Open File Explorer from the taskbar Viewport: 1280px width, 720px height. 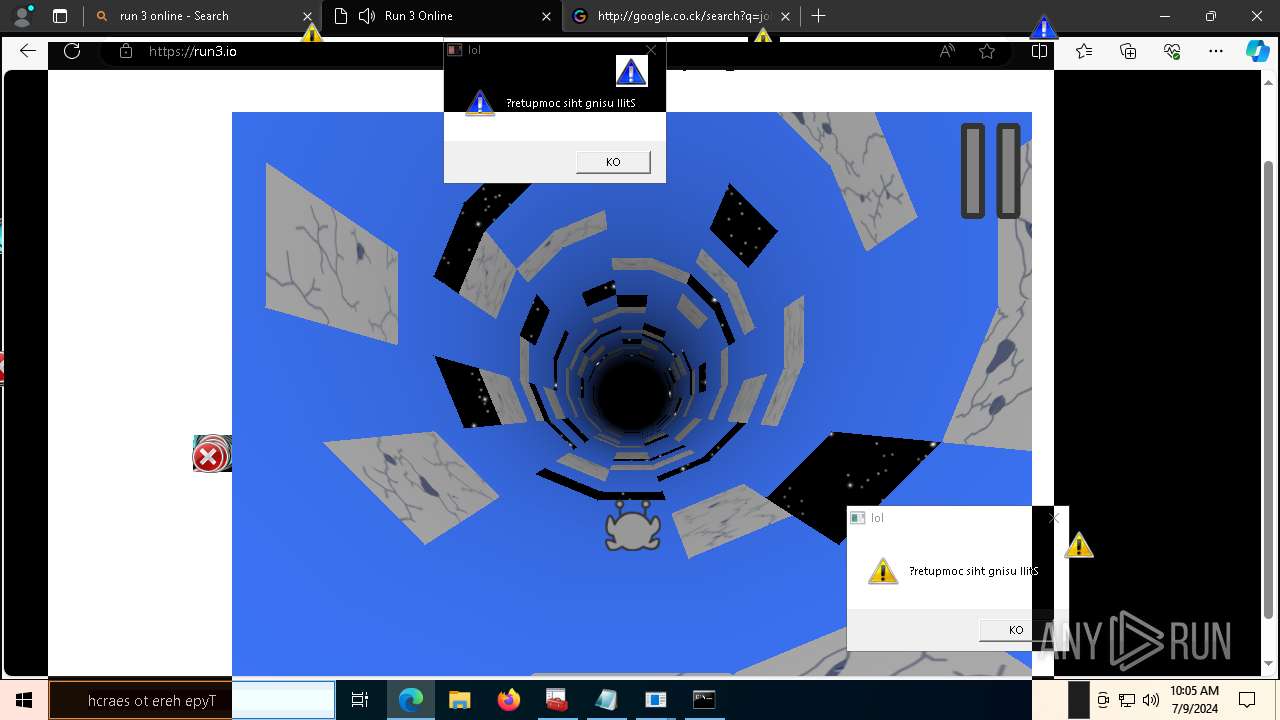(459, 700)
